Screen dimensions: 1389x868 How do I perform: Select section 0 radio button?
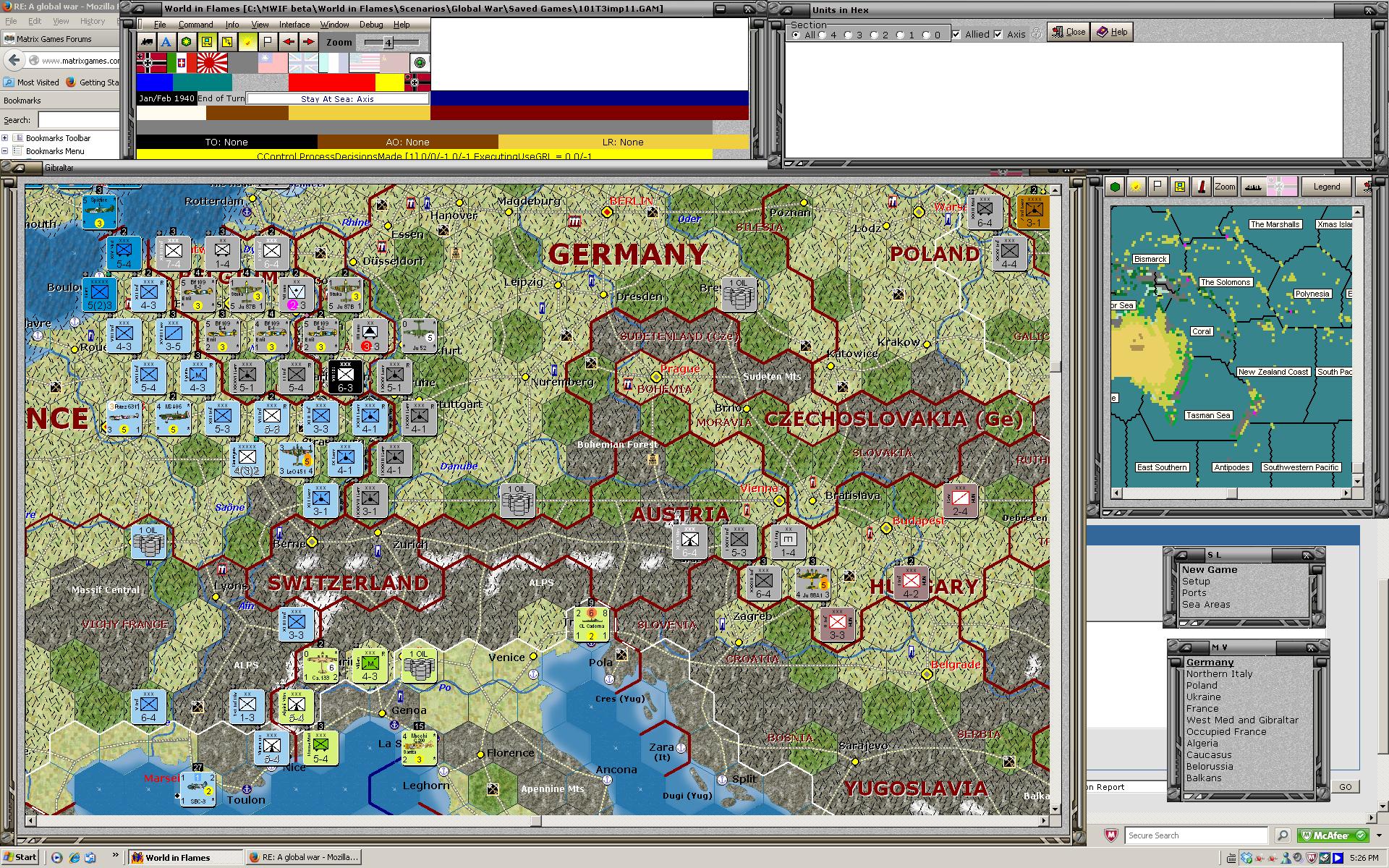(926, 35)
